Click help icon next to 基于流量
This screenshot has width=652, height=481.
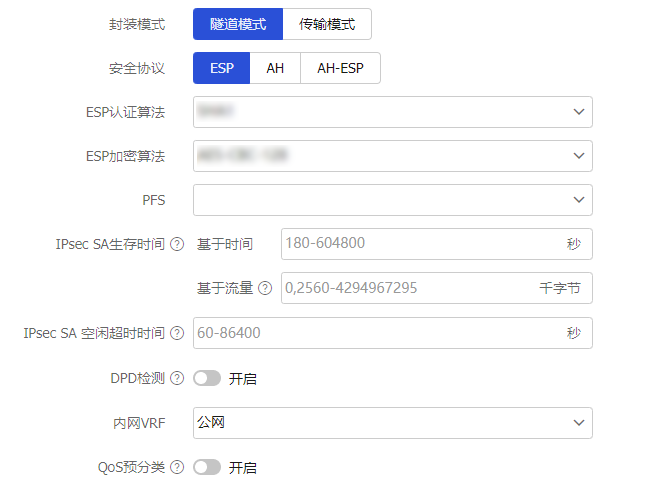265,288
